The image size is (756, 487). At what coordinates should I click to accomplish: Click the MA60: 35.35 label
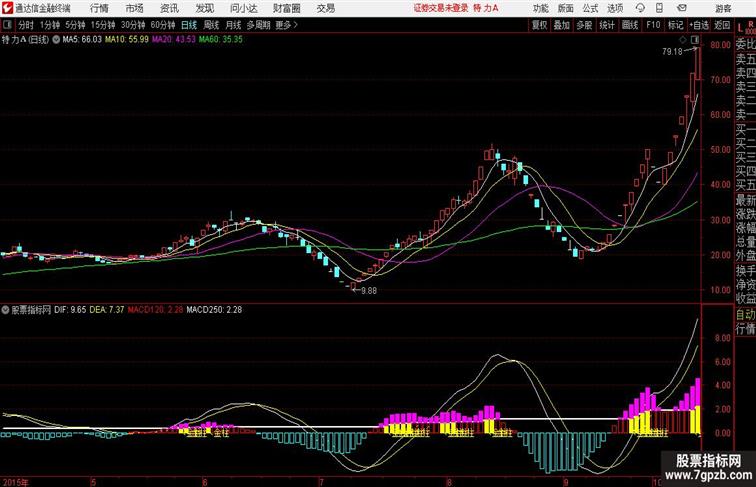tap(221, 40)
